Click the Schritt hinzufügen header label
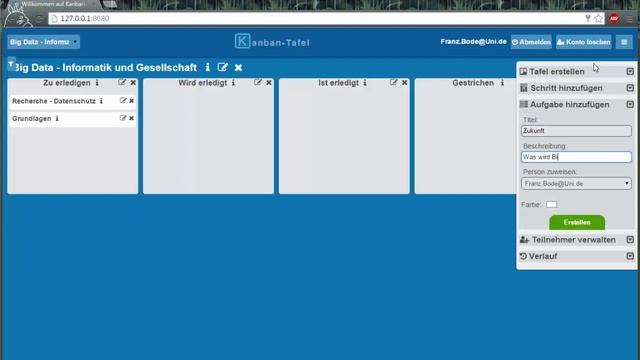This screenshot has width=640, height=360. (566, 88)
